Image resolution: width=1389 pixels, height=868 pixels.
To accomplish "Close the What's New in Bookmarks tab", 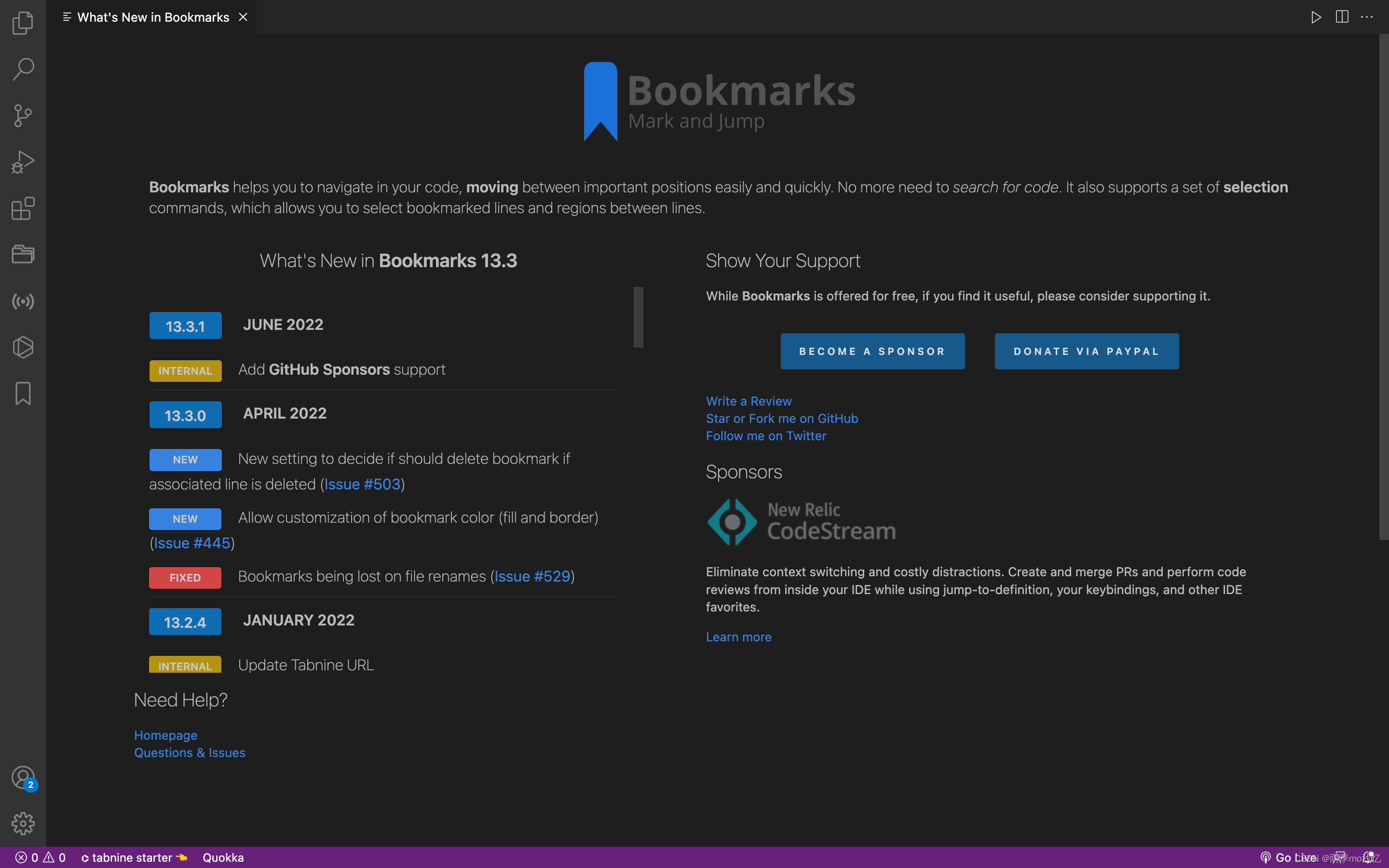I will point(244,17).
